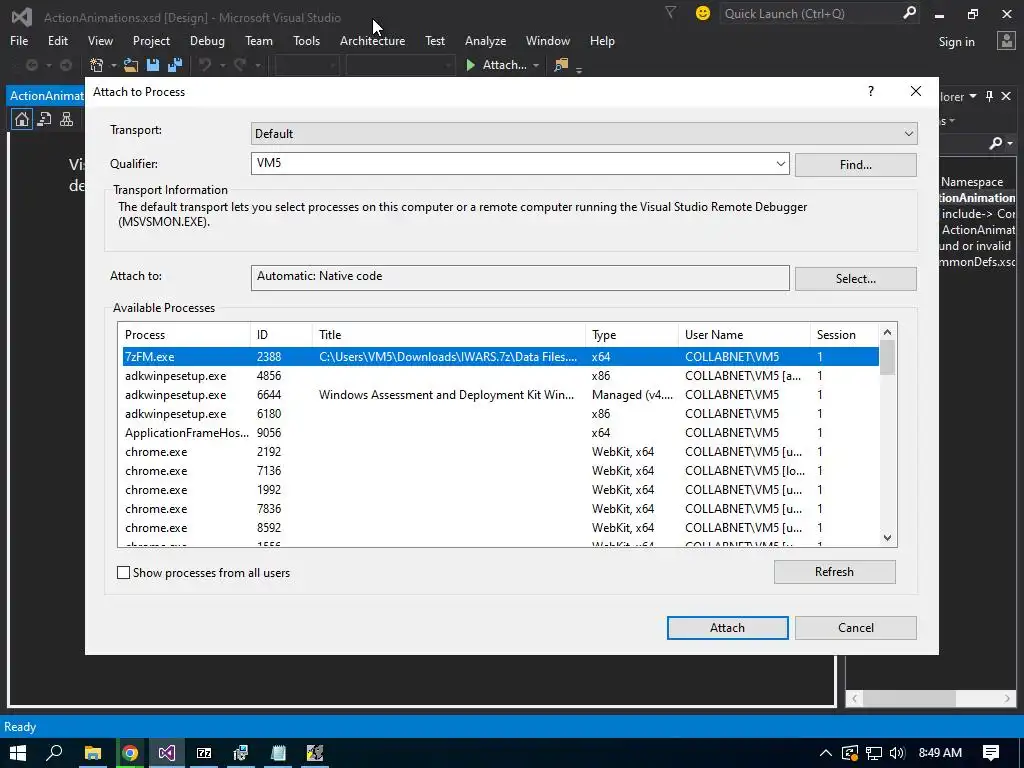This screenshot has height=768, width=1024.
Task: Click the Refresh button
Action: coord(835,572)
